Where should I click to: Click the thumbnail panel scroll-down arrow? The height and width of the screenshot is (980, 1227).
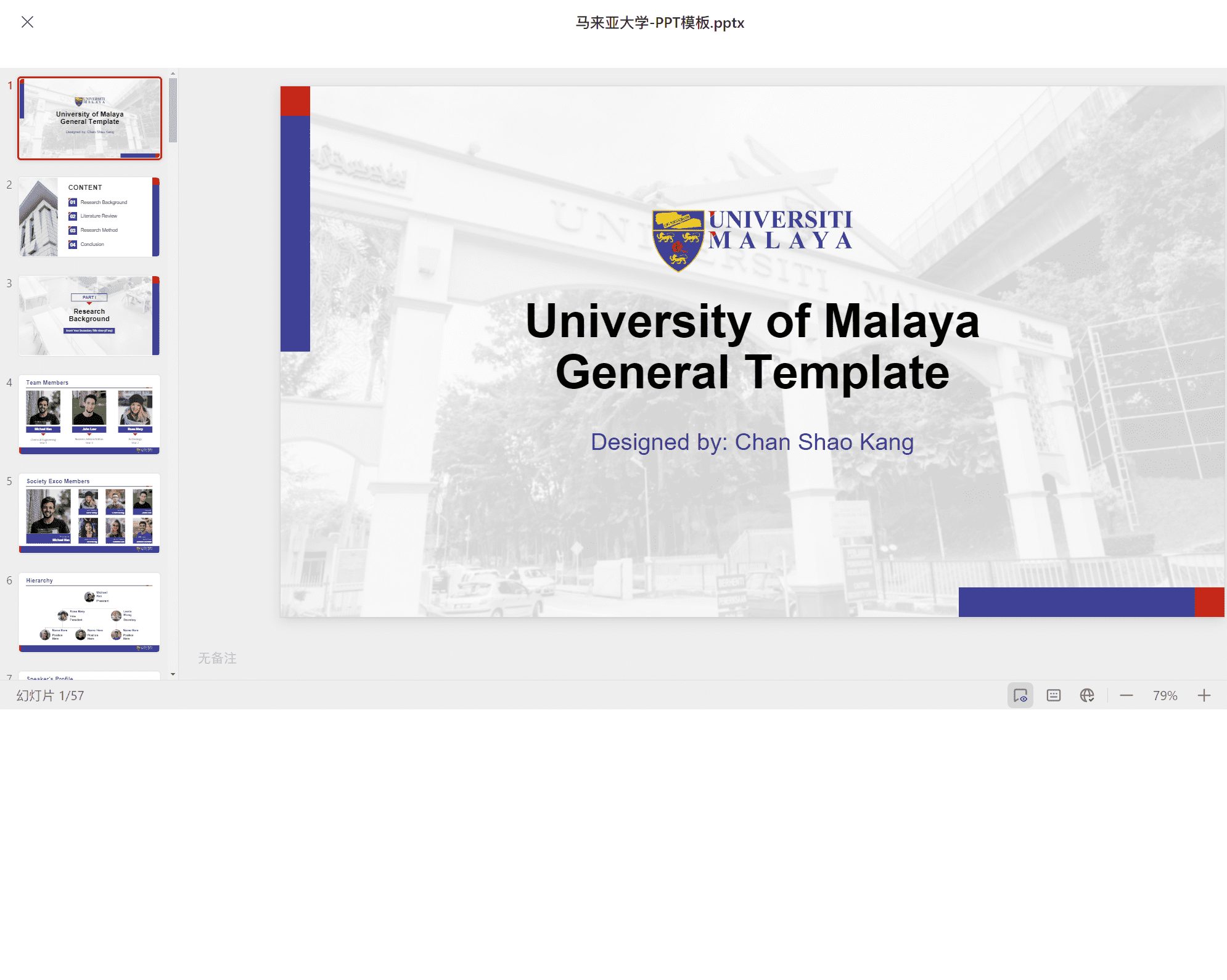pos(173,674)
